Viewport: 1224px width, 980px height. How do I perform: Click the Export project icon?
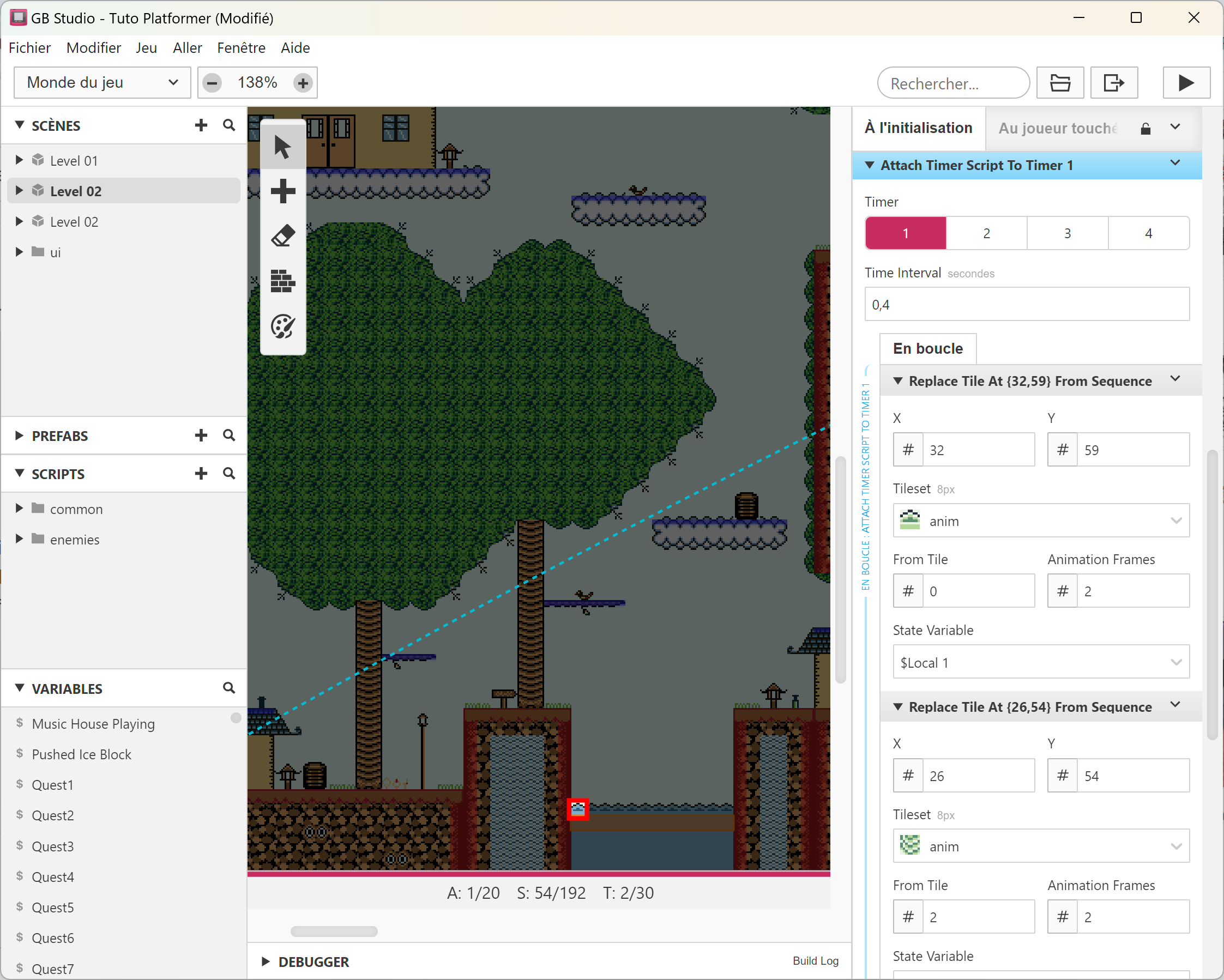click(x=1113, y=83)
